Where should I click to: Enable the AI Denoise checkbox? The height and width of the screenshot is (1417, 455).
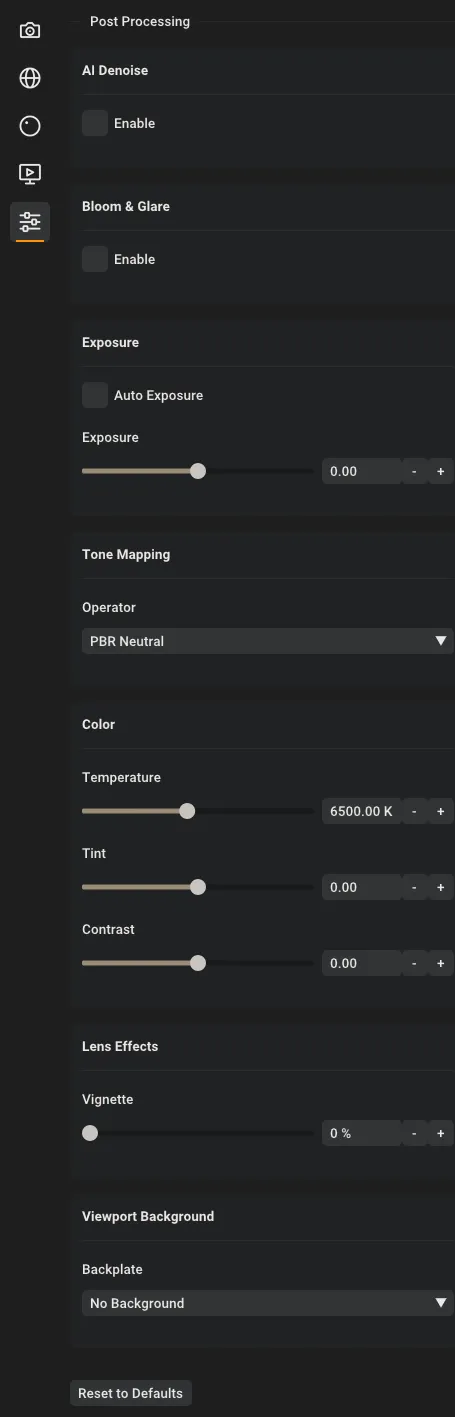95,123
